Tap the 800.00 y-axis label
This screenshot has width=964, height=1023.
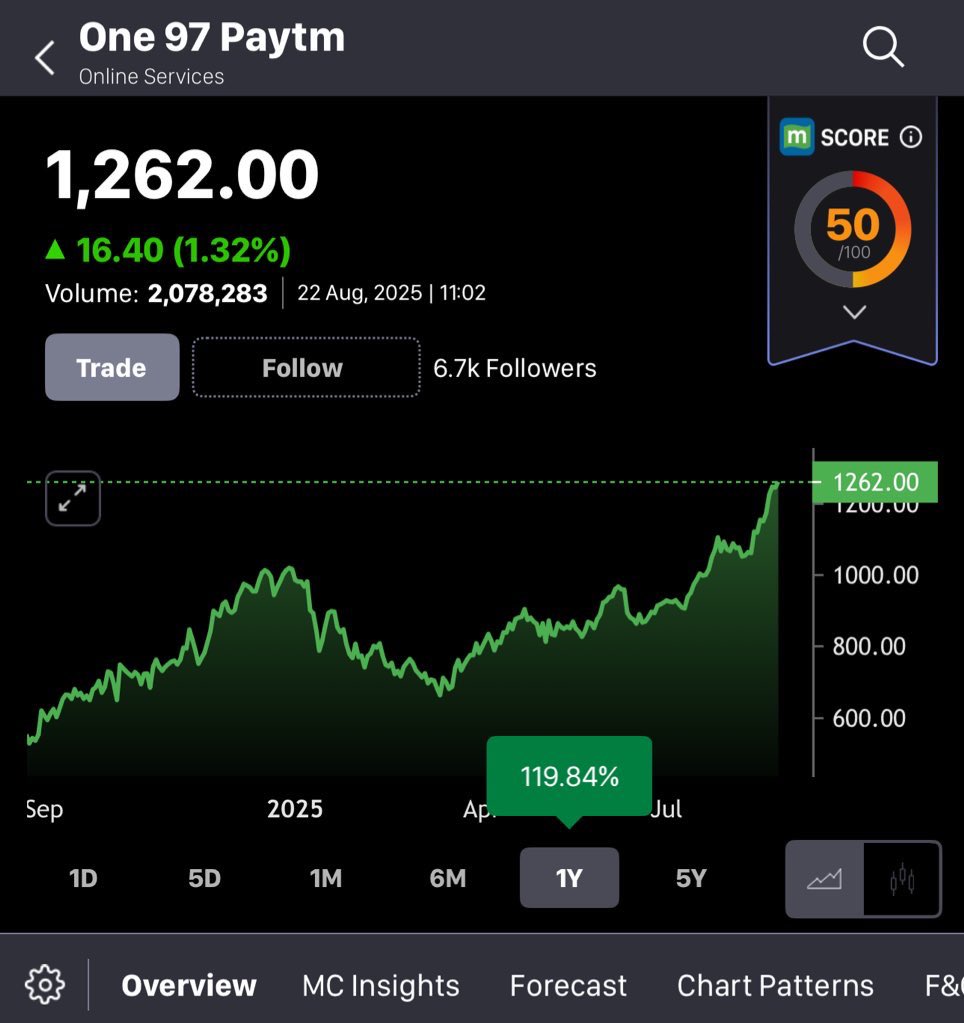click(869, 646)
